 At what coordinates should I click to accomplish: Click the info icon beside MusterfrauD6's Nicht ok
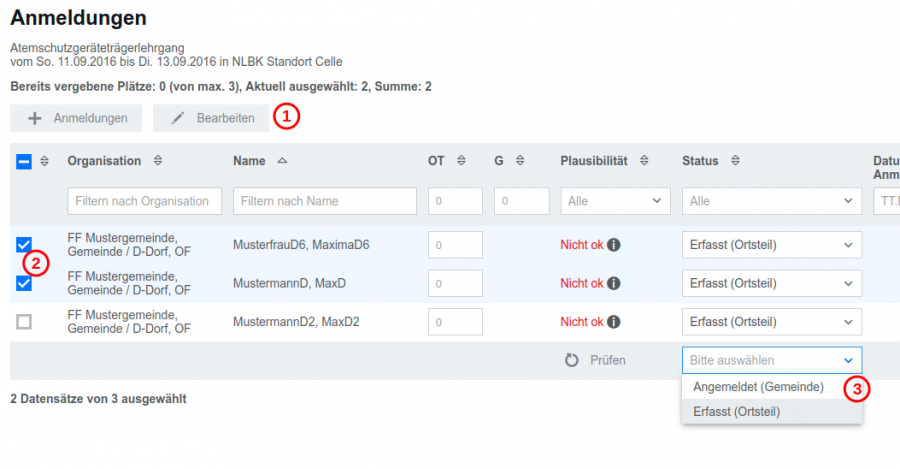pyautogui.click(x=614, y=245)
